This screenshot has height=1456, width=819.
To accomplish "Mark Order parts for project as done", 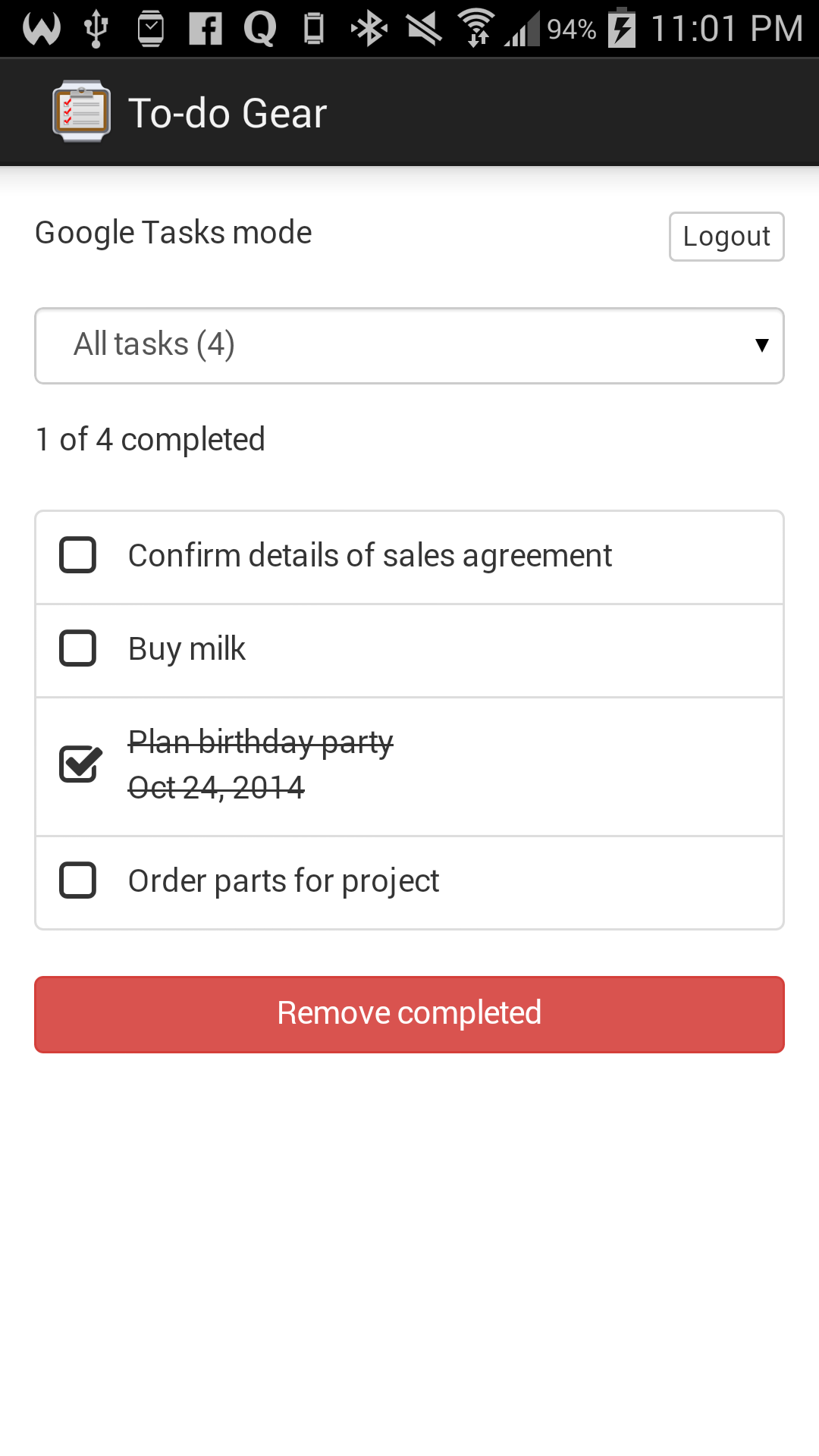I will [x=78, y=880].
